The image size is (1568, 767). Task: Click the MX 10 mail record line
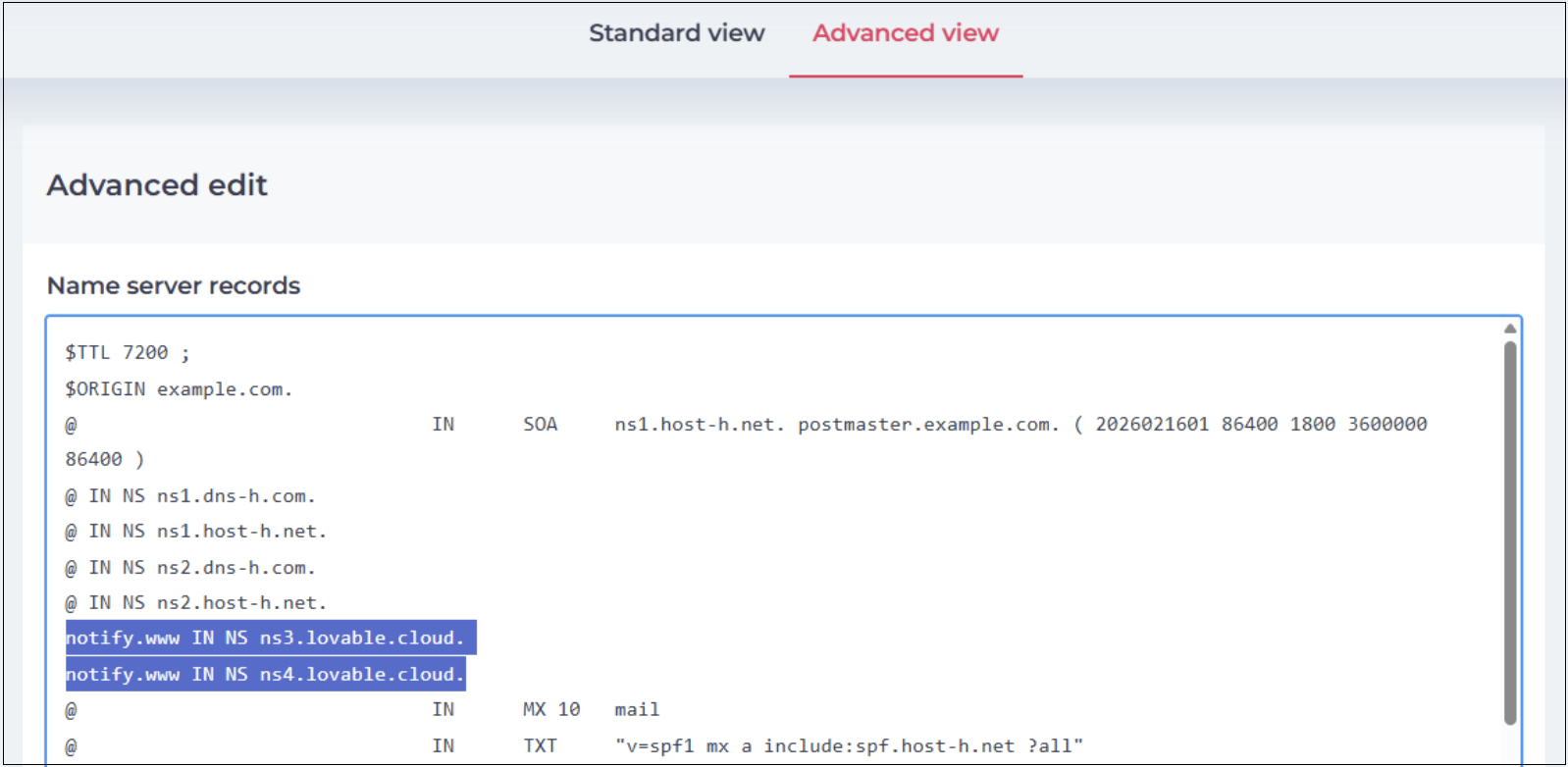pyautogui.click(x=362, y=709)
